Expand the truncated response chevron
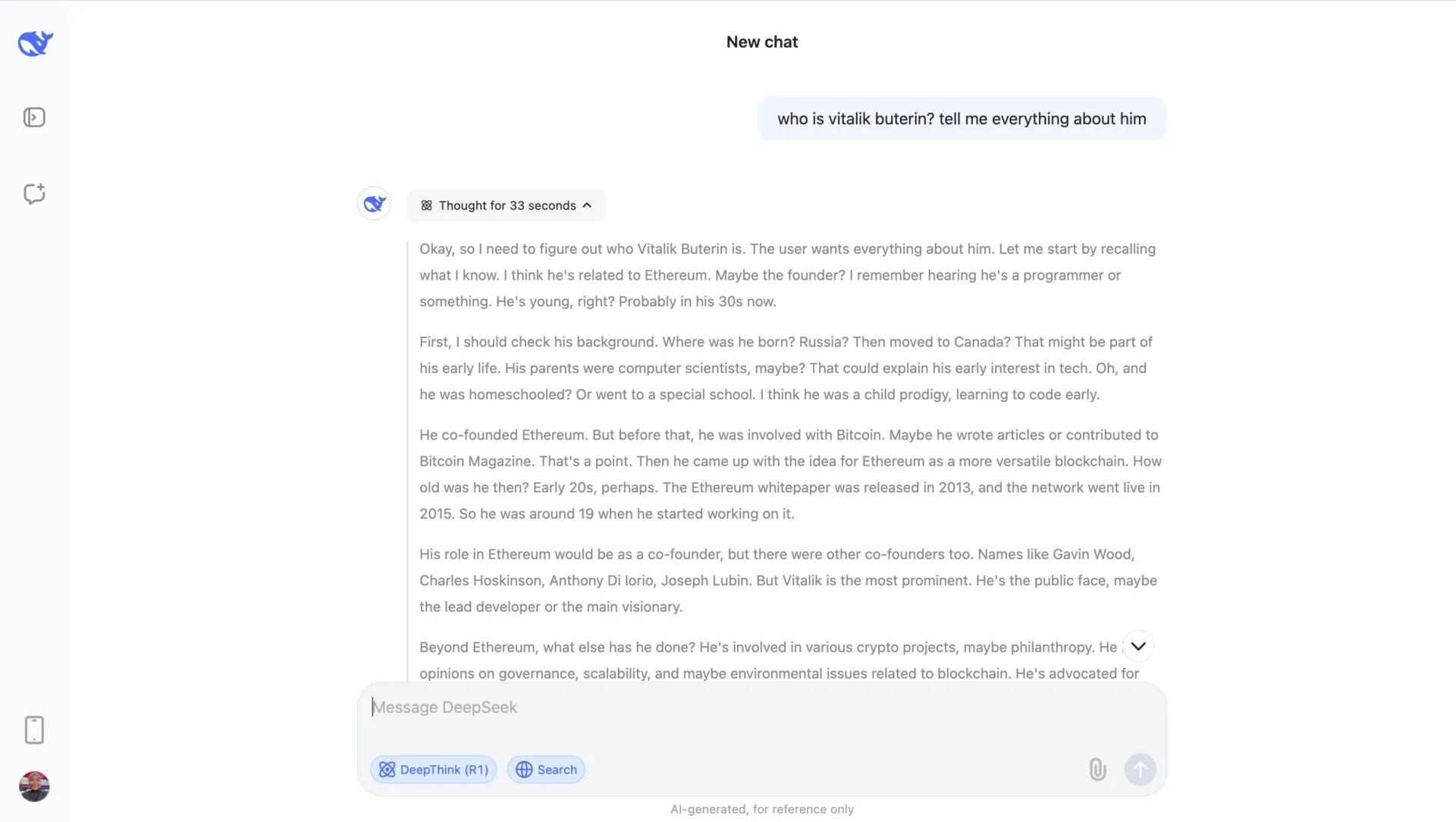Screen dimensions: 1456x822 pos(1137,647)
